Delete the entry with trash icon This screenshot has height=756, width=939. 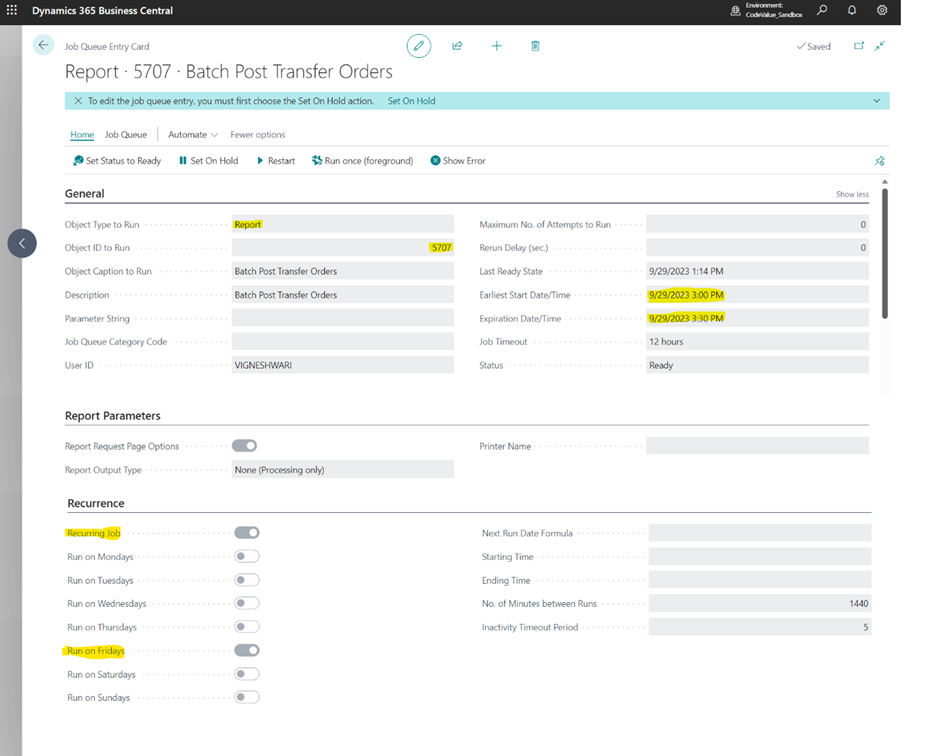click(535, 46)
